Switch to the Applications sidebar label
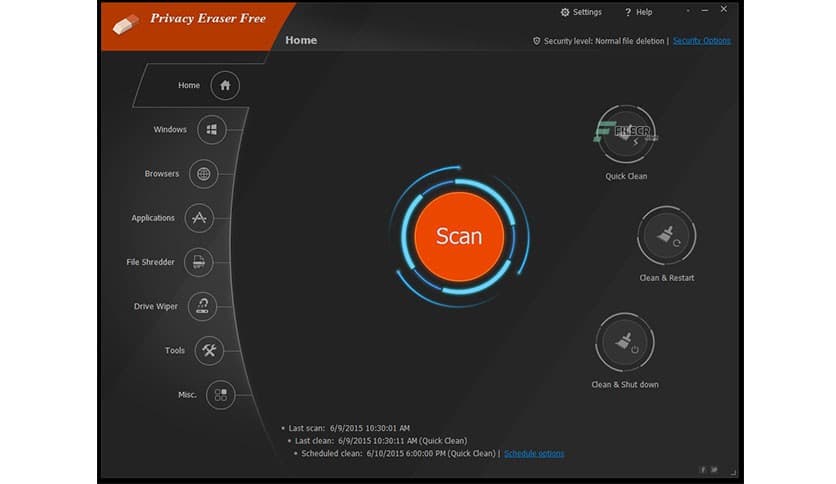 pyautogui.click(x=153, y=218)
